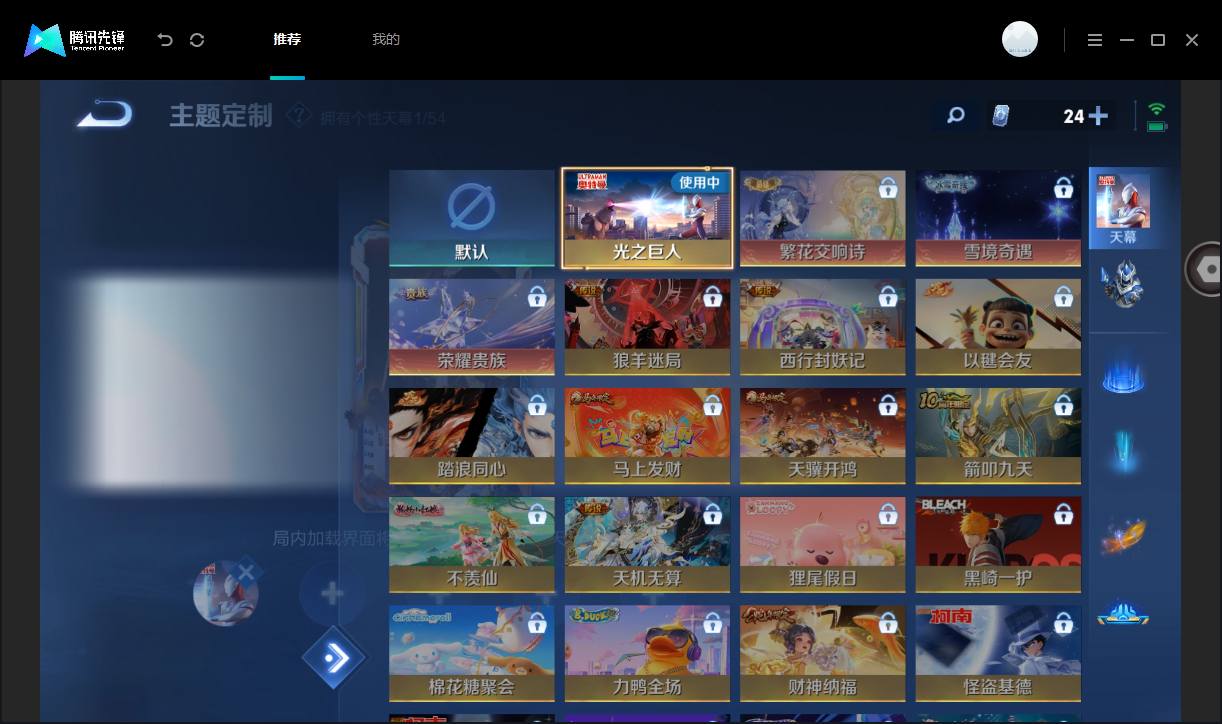
Task: Open the blue glowing portal sidebar category
Action: click(1123, 375)
